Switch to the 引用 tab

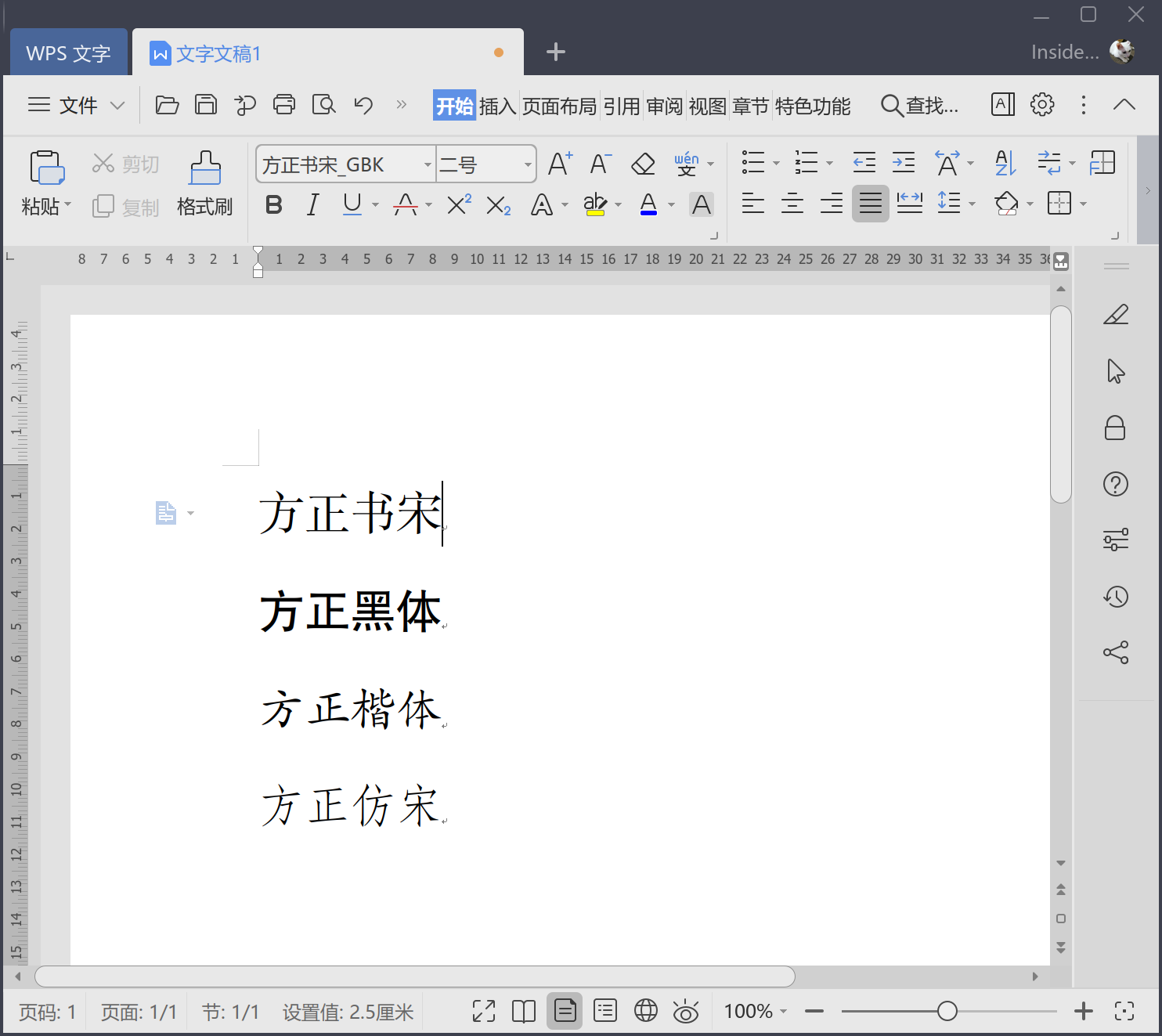point(622,106)
